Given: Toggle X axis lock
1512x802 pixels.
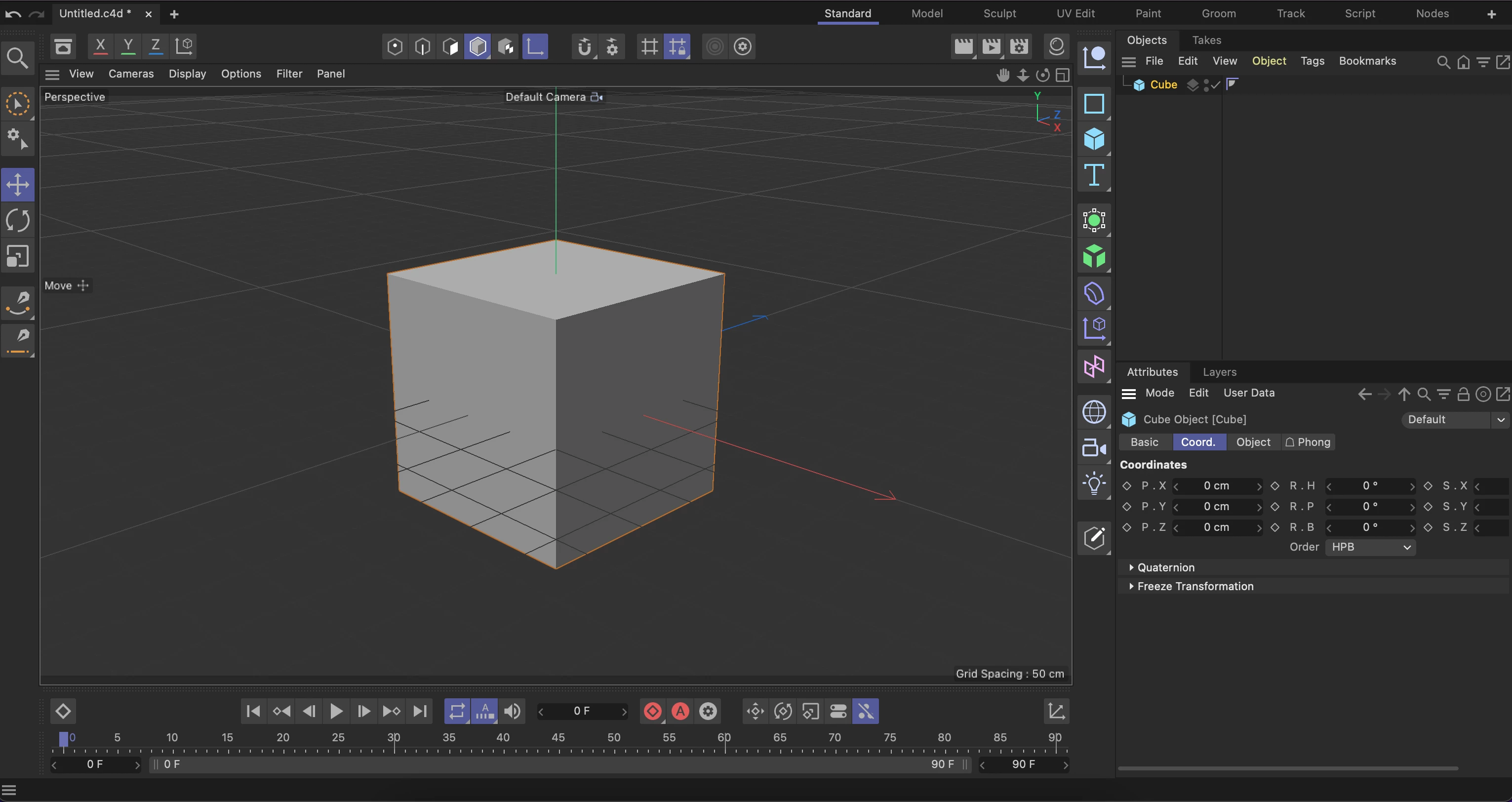Looking at the screenshot, I should (x=100, y=46).
